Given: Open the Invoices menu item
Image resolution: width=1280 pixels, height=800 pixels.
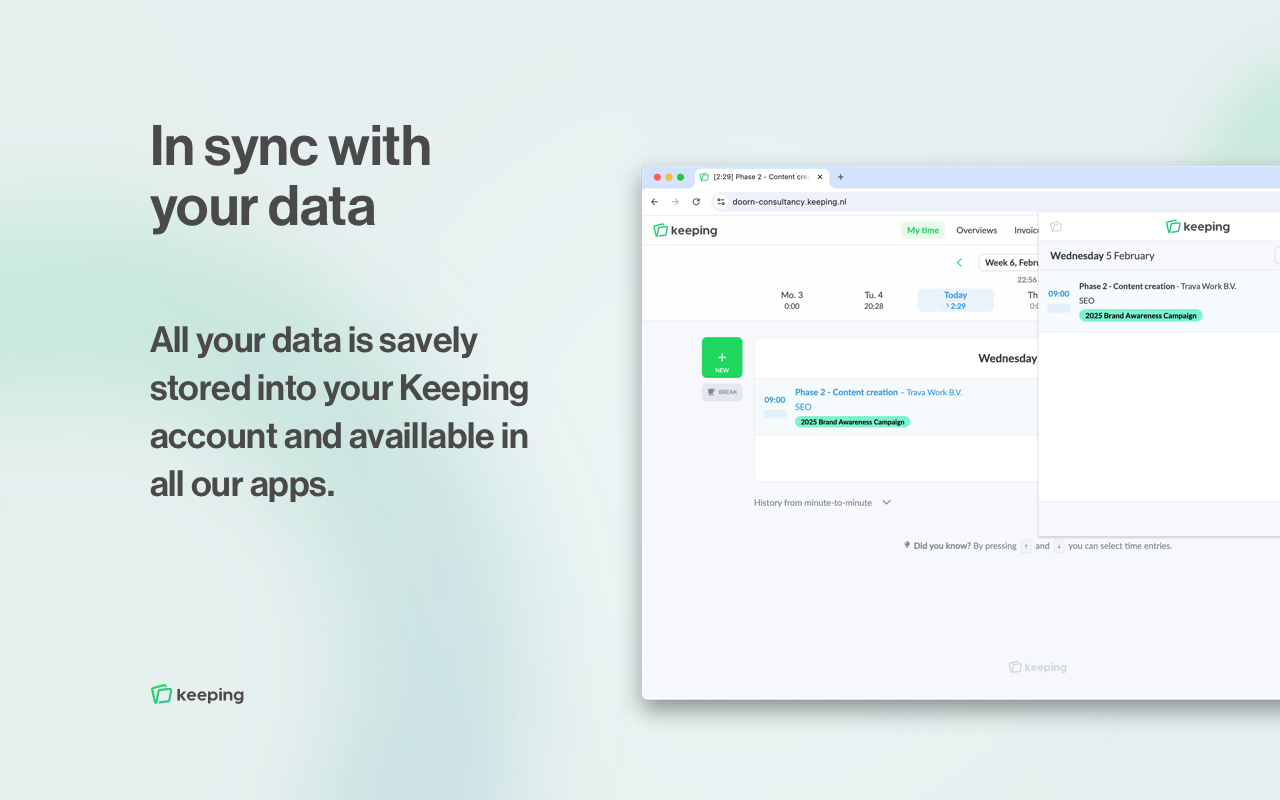Looking at the screenshot, I should 1028,230.
